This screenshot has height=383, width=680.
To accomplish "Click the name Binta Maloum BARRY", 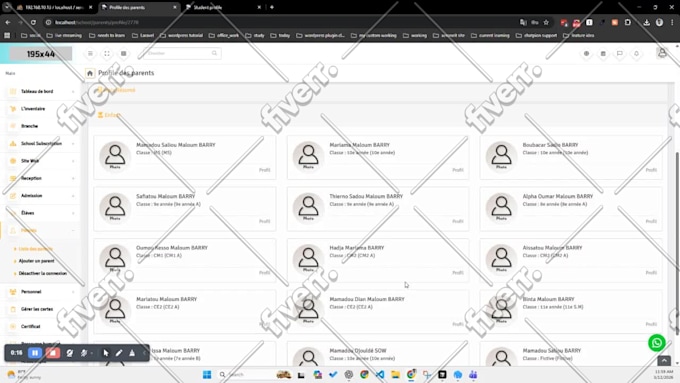I will tap(548, 299).
